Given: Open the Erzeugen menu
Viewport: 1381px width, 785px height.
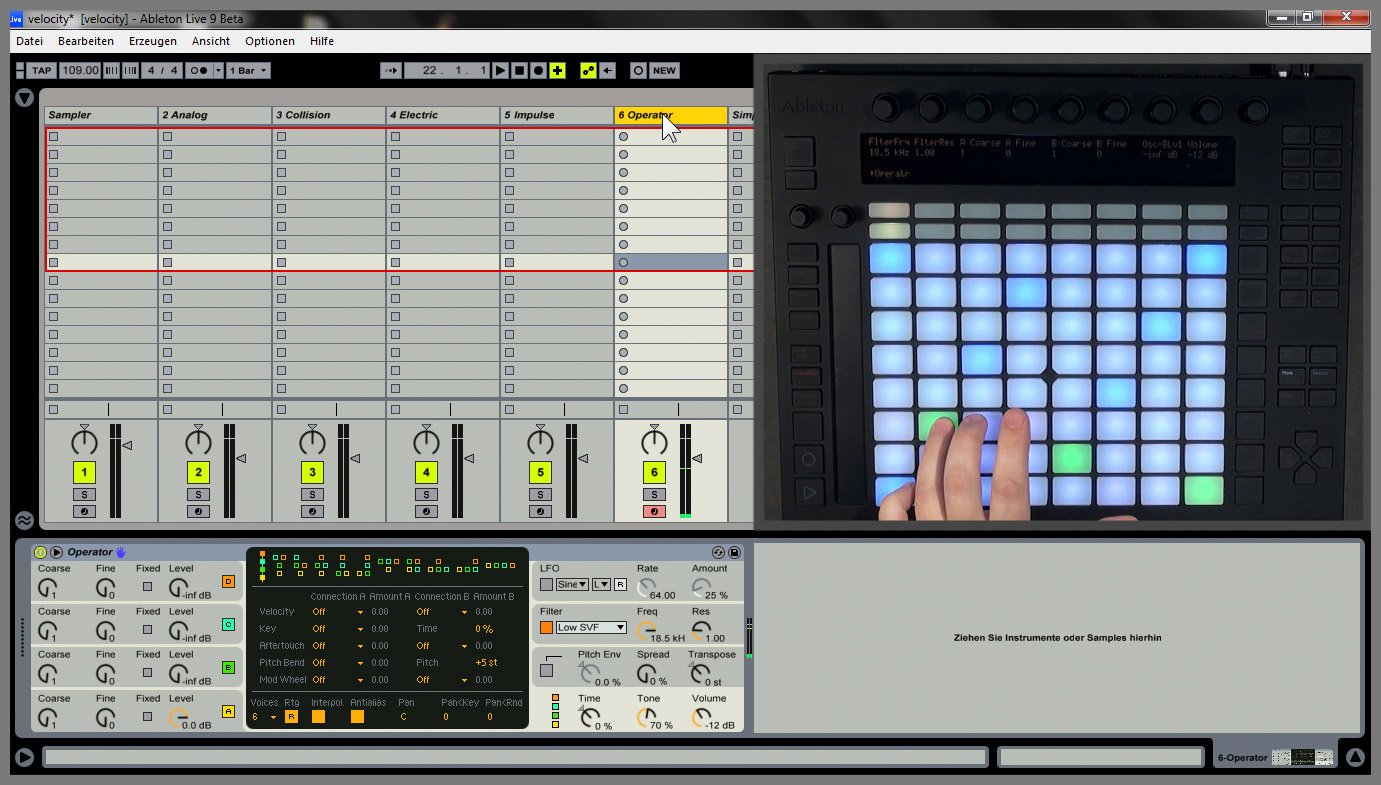Looking at the screenshot, I should pyautogui.click(x=153, y=41).
